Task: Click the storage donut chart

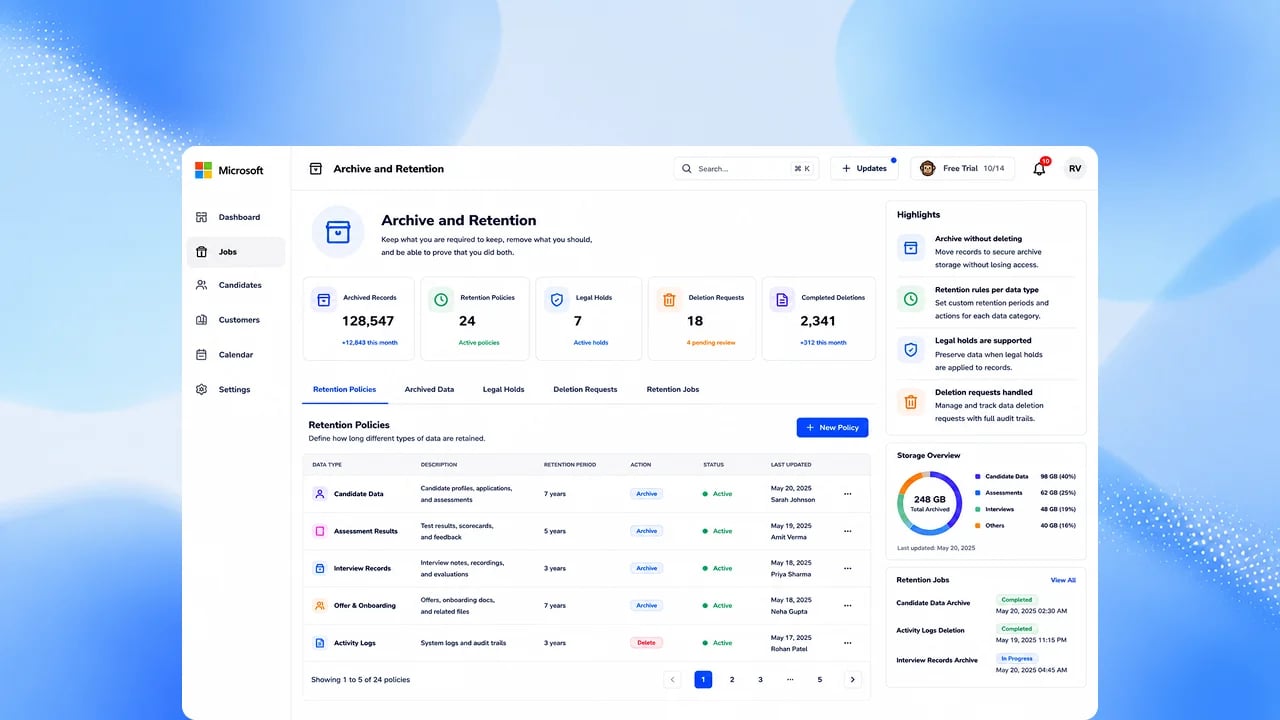Action: pyautogui.click(x=930, y=503)
